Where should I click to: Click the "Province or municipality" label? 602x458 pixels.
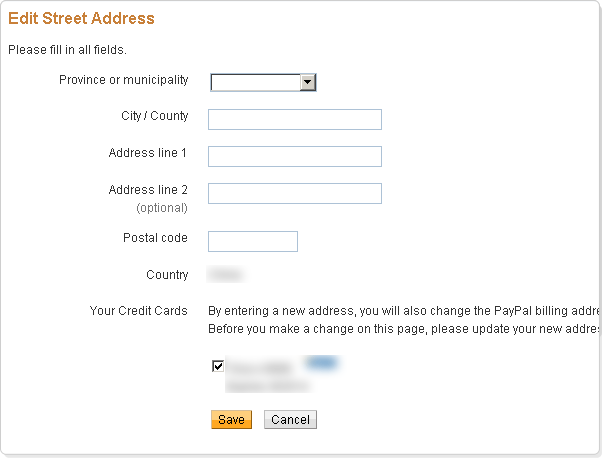coord(124,80)
